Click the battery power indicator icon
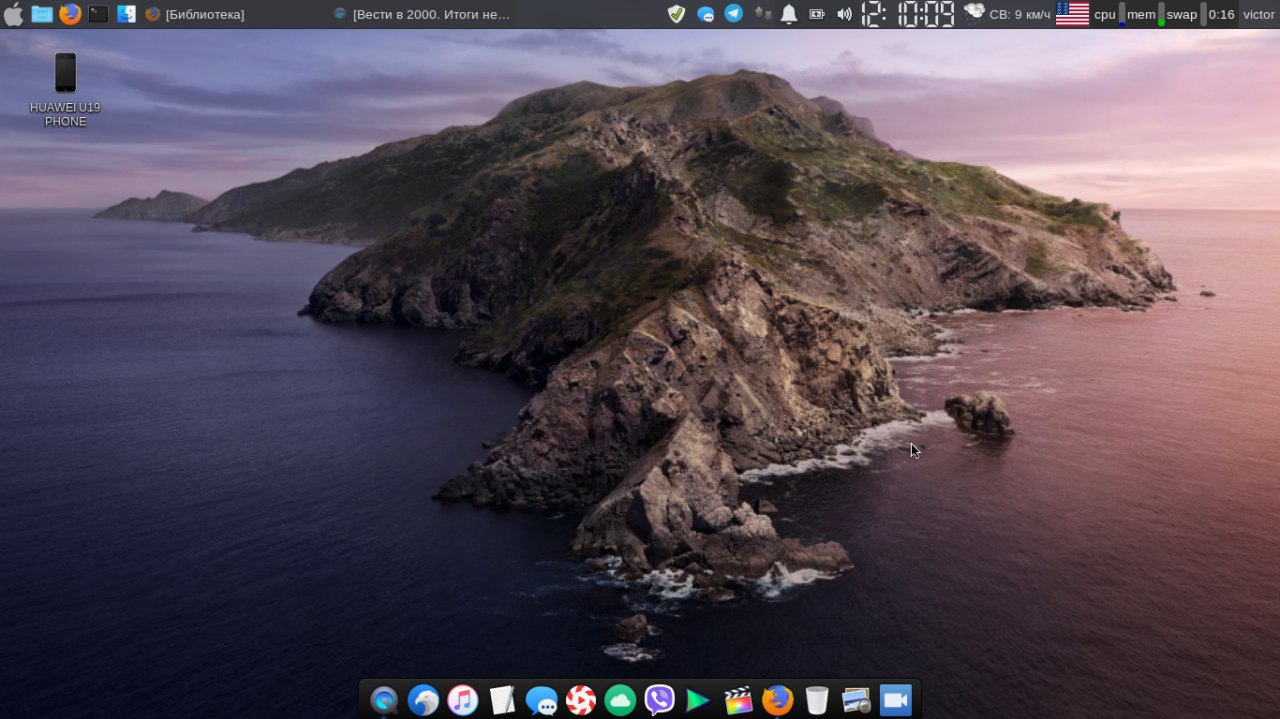 [x=817, y=14]
